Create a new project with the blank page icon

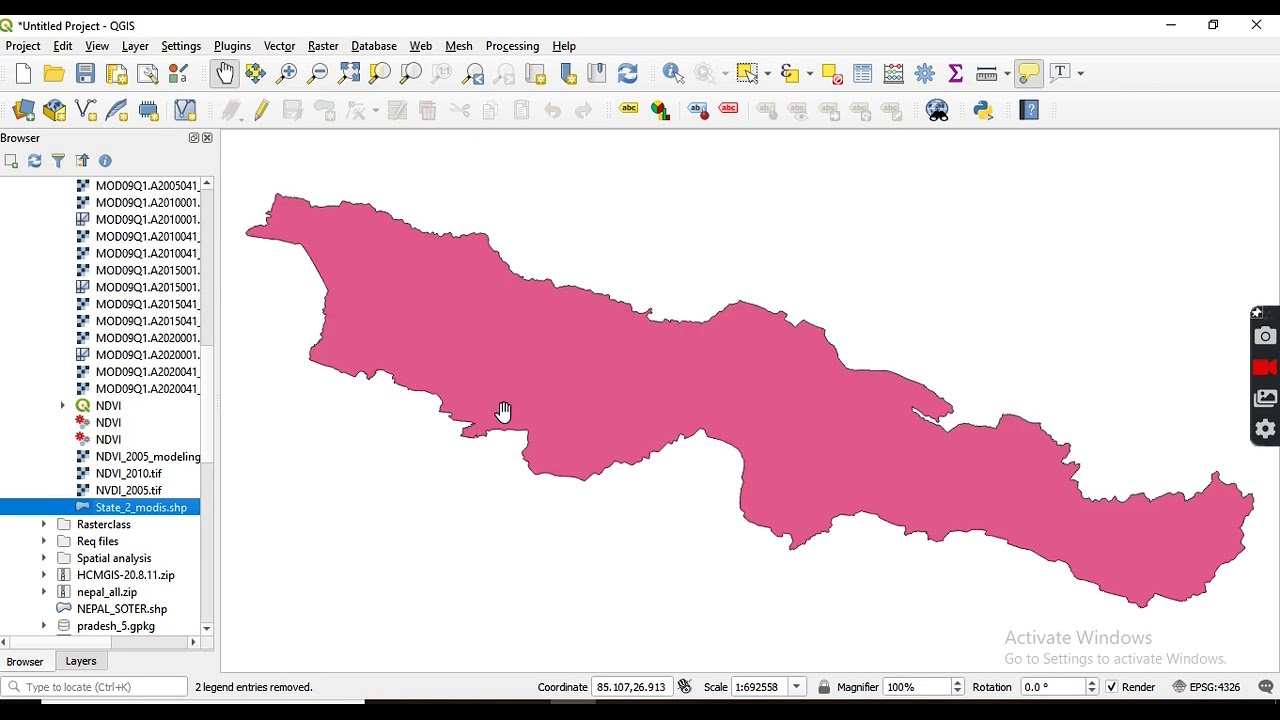coord(23,73)
